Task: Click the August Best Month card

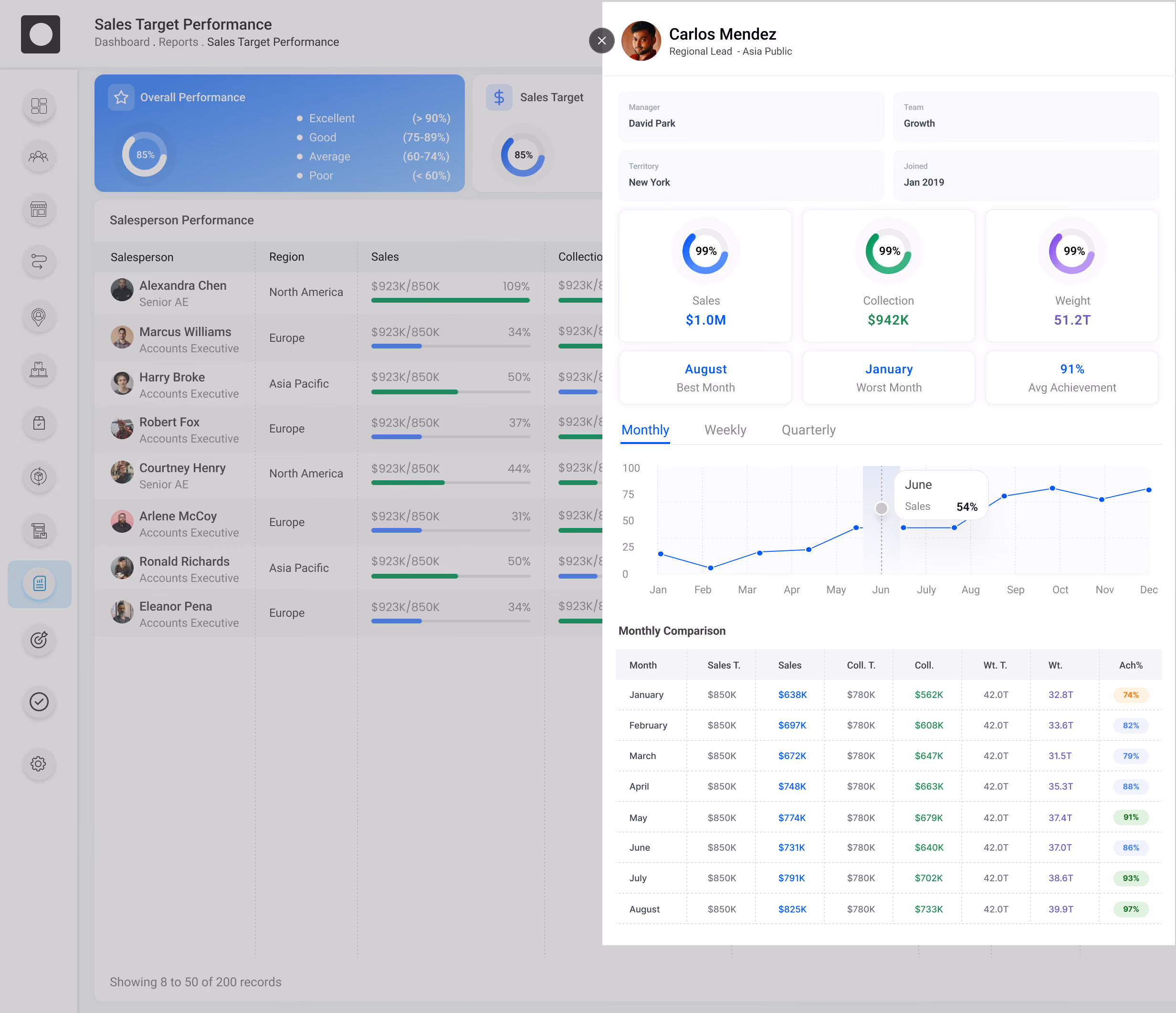Action: tap(705, 378)
